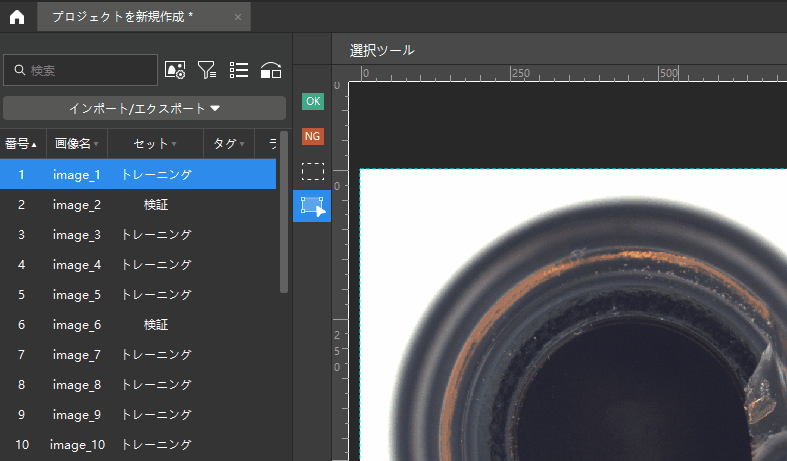Close the project tab
Screen dimensions: 787x461
tap(237, 17)
